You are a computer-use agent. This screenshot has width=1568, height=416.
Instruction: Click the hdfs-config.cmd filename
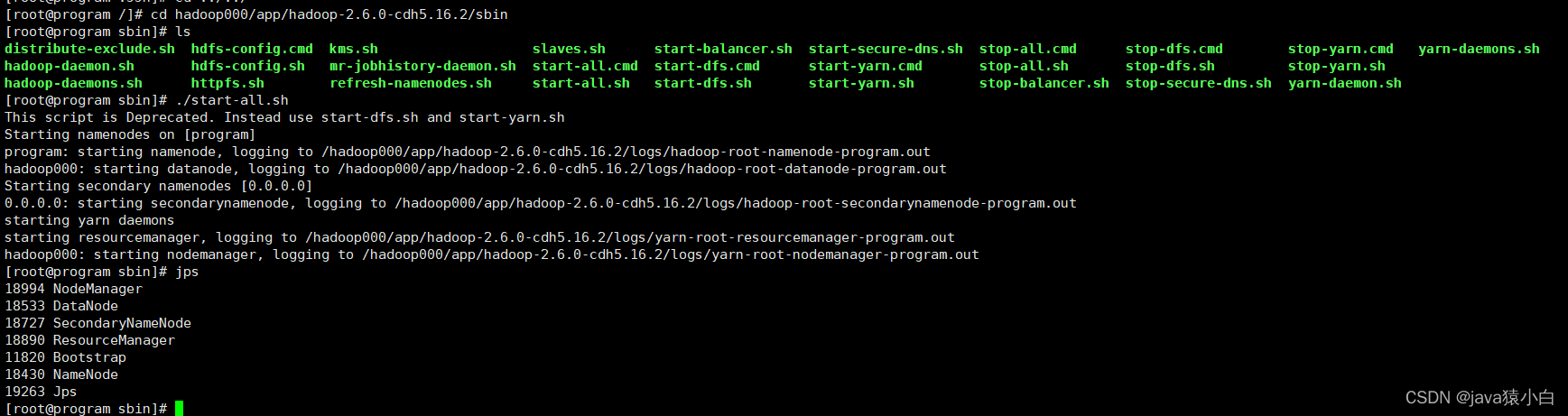click(252, 49)
